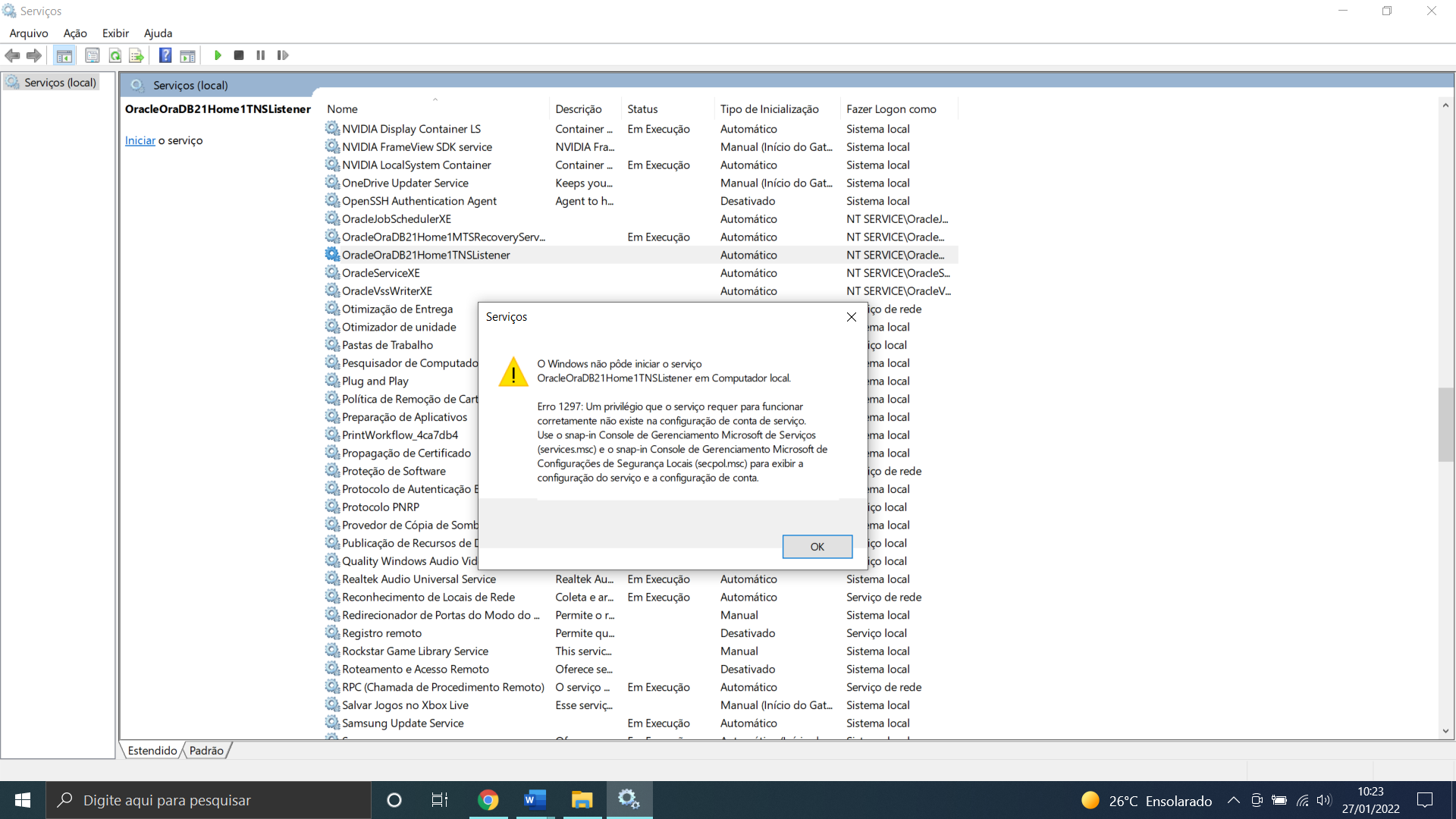
Task: Open the volume tray icon
Action: pyautogui.click(x=1324, y=800)
